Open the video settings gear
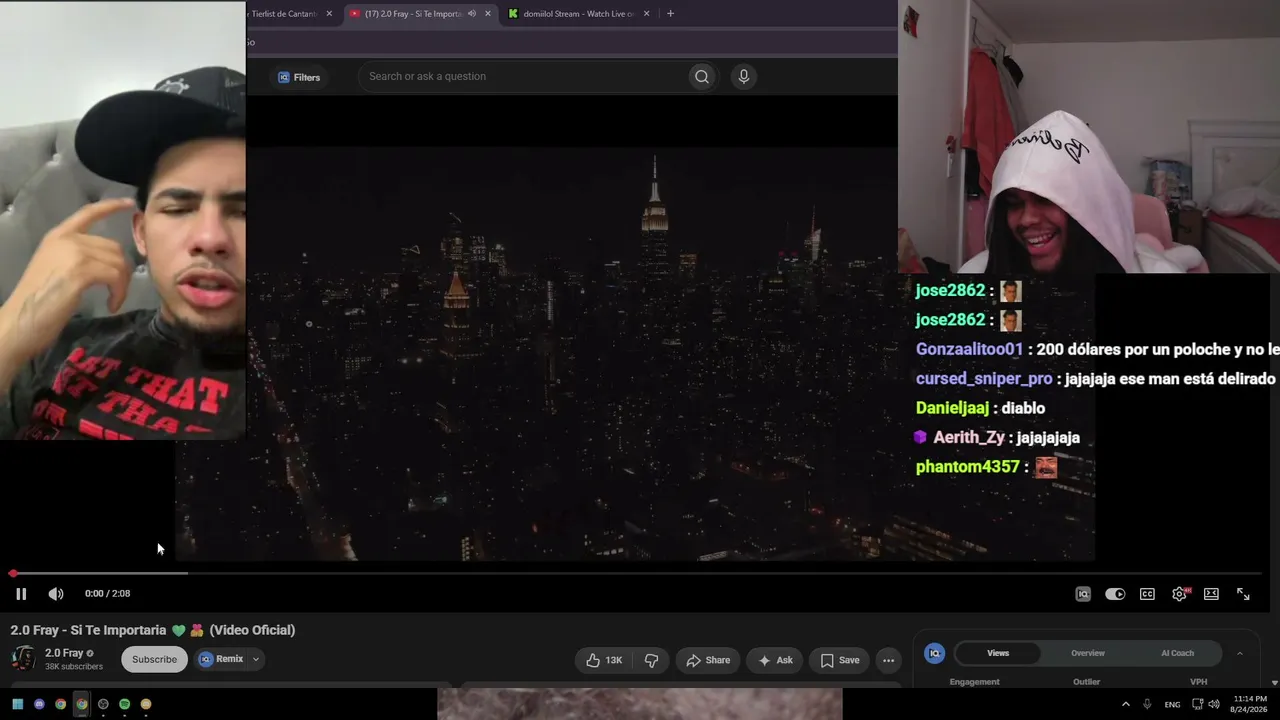Screen dimensions: 1280x720 click(1180, 594)
